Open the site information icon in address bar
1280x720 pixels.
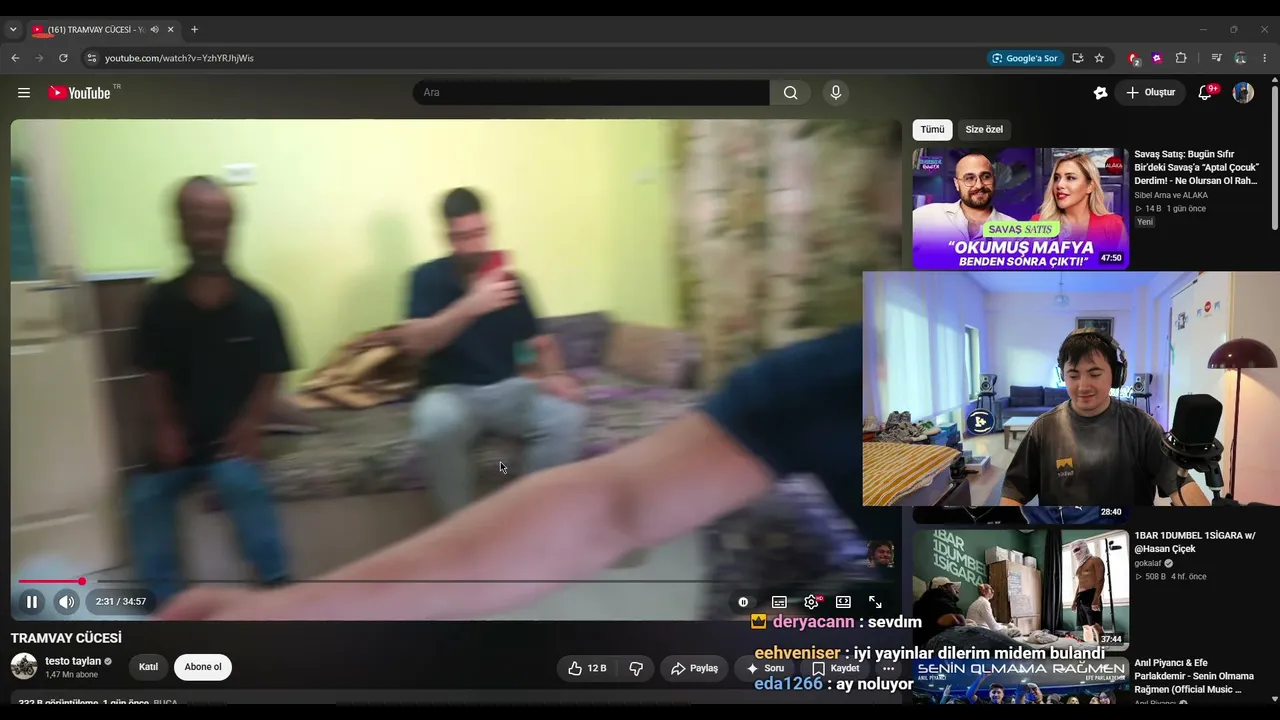click(x=91, y=58)
